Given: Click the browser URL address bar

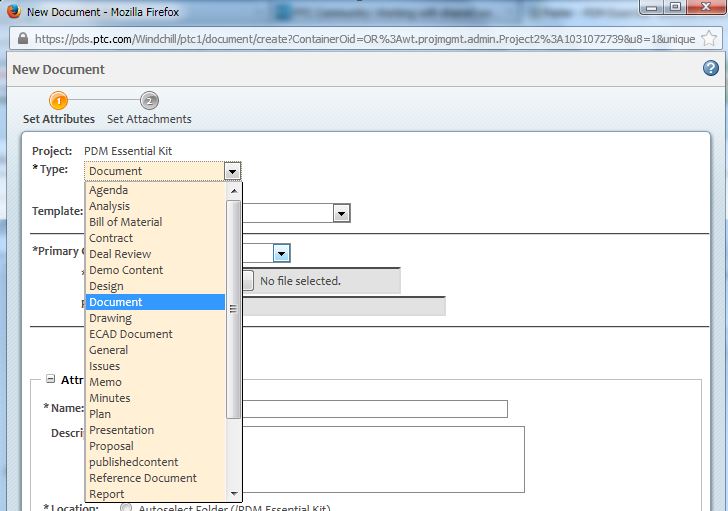Looking at the screenshot, I should (x=364, y=39).
